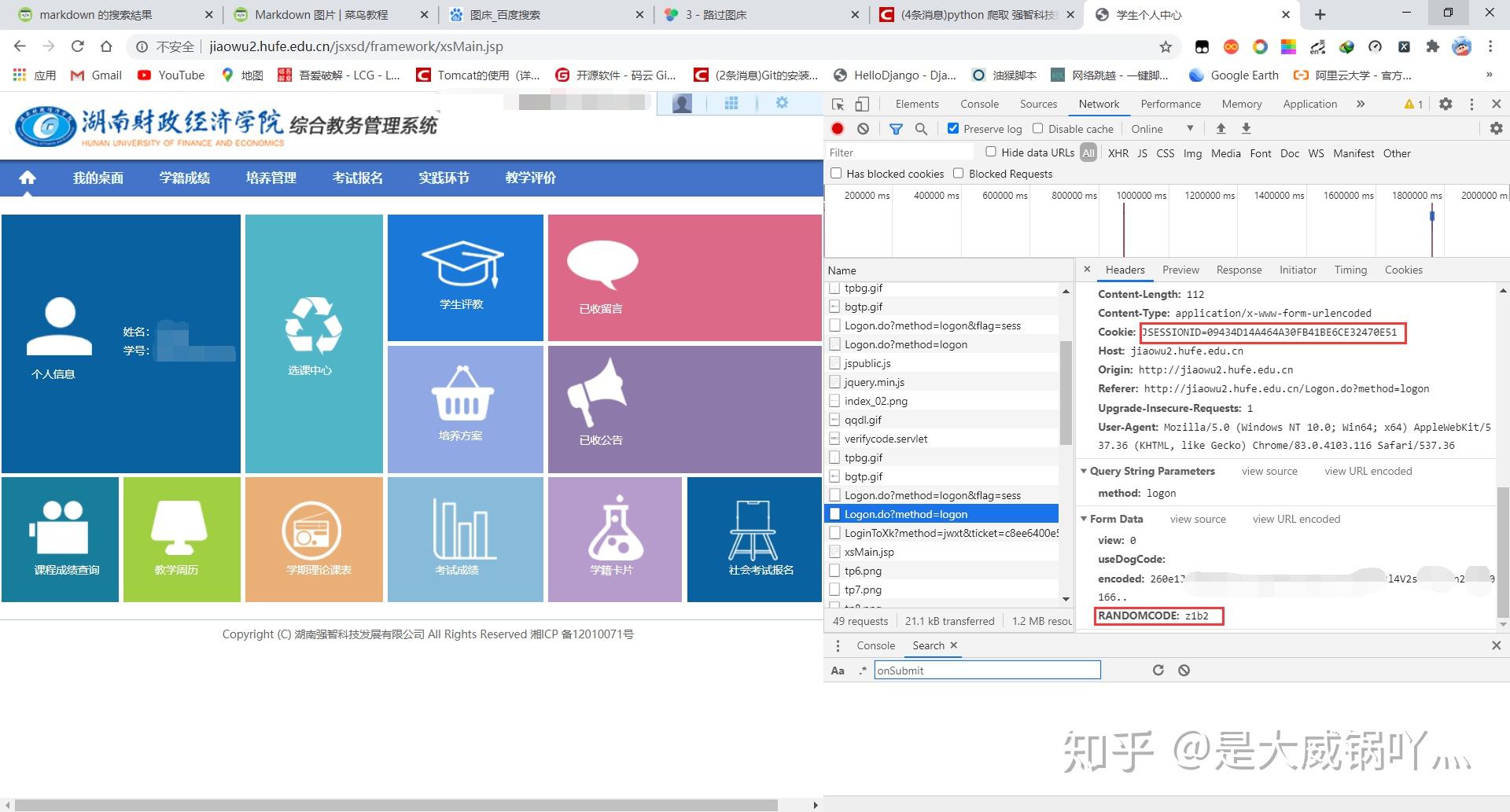Click the home icon in blue navigation bar
Viewport: 1510px width, 812px height.
28,178
